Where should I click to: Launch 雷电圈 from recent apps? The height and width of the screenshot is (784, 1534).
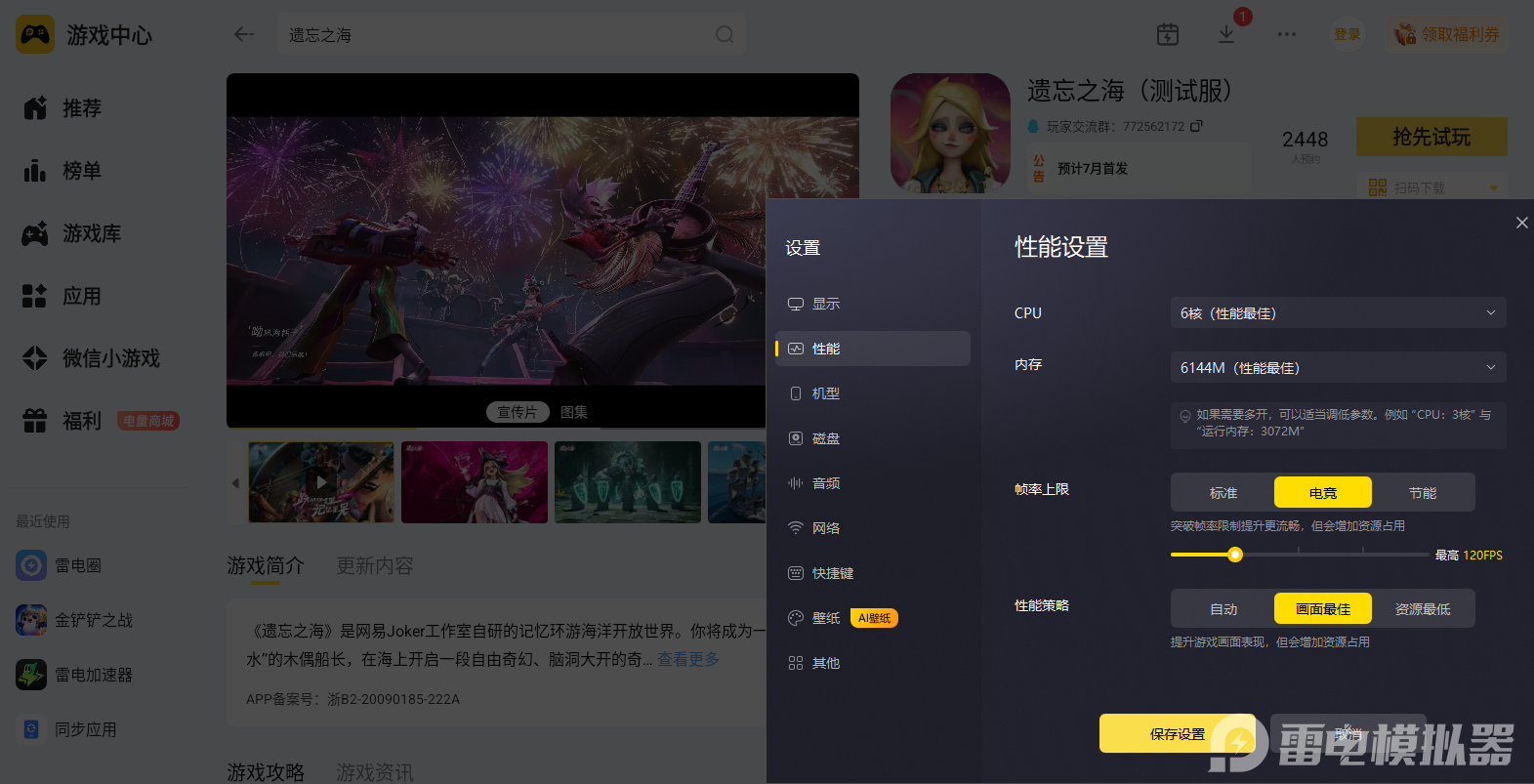[31, 565]
